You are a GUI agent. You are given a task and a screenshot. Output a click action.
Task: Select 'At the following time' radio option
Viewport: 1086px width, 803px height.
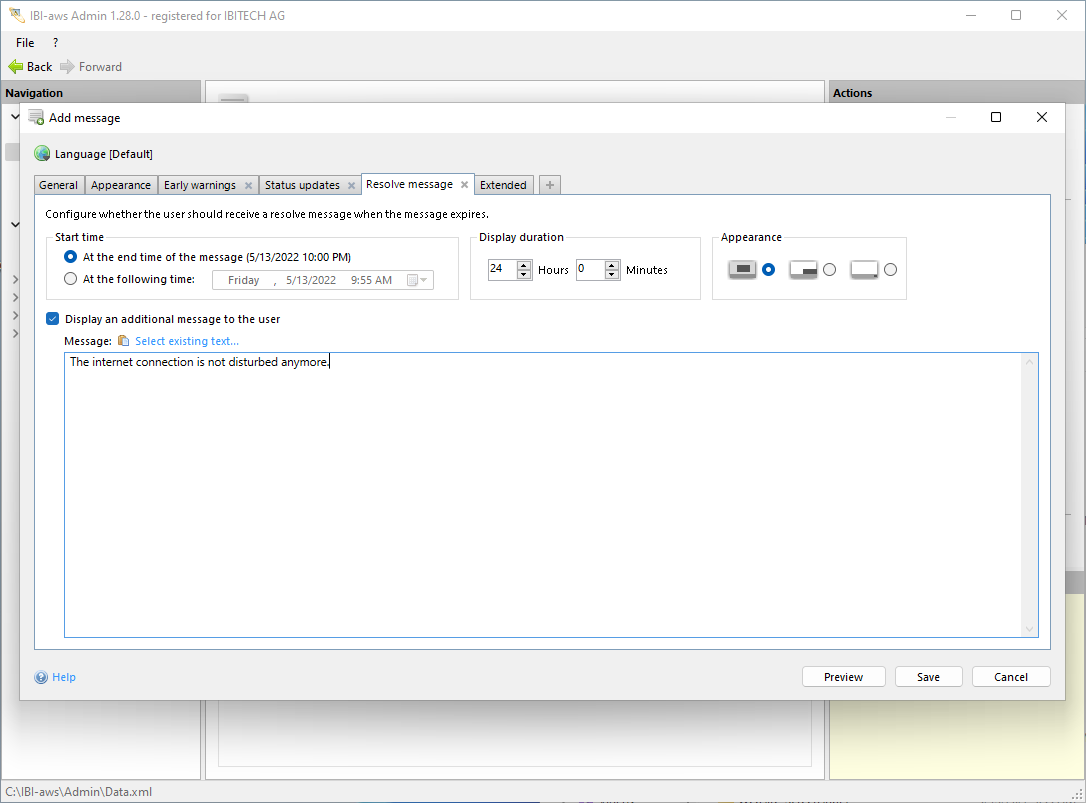click(x=70, y=280)
